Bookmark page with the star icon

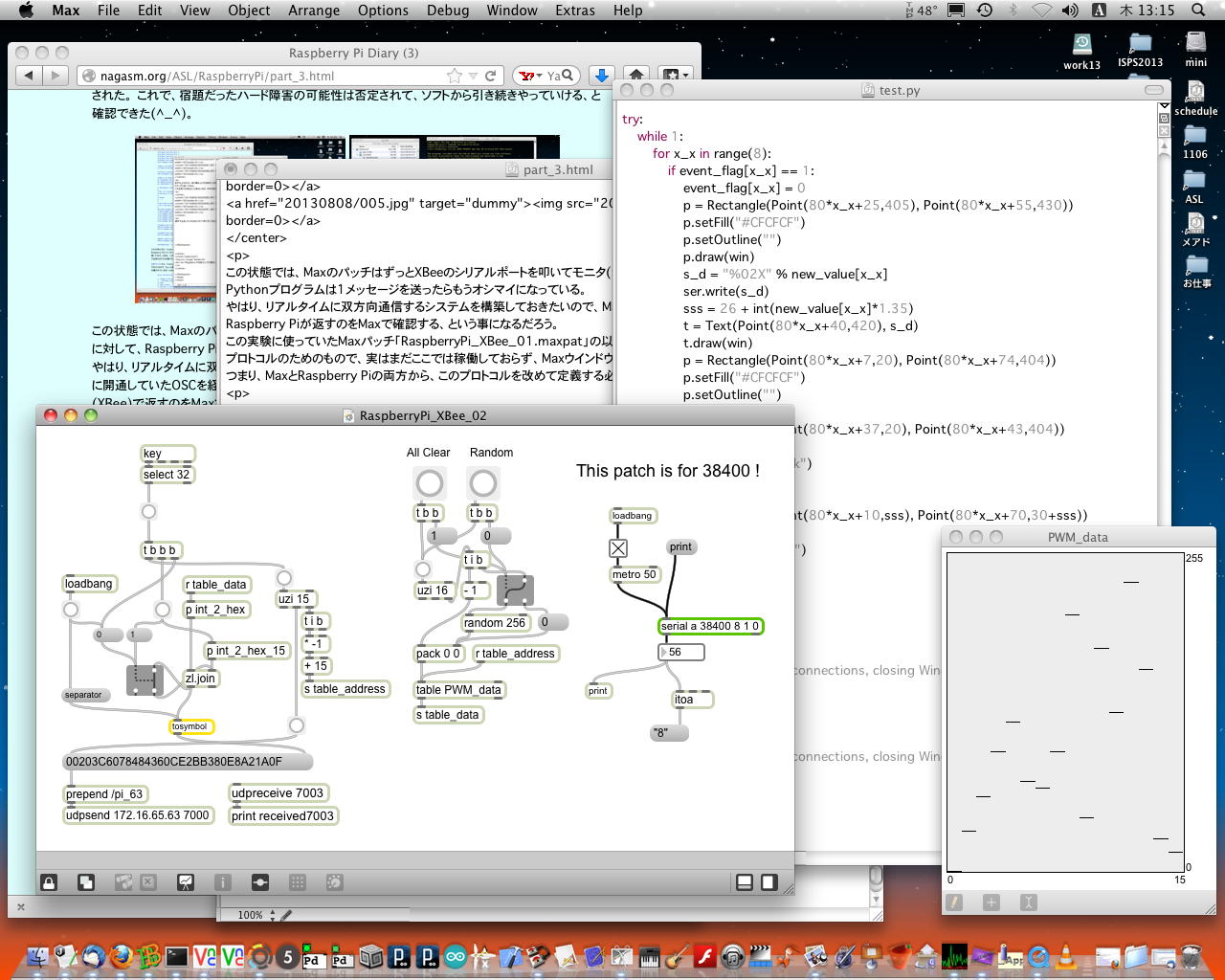455,76
